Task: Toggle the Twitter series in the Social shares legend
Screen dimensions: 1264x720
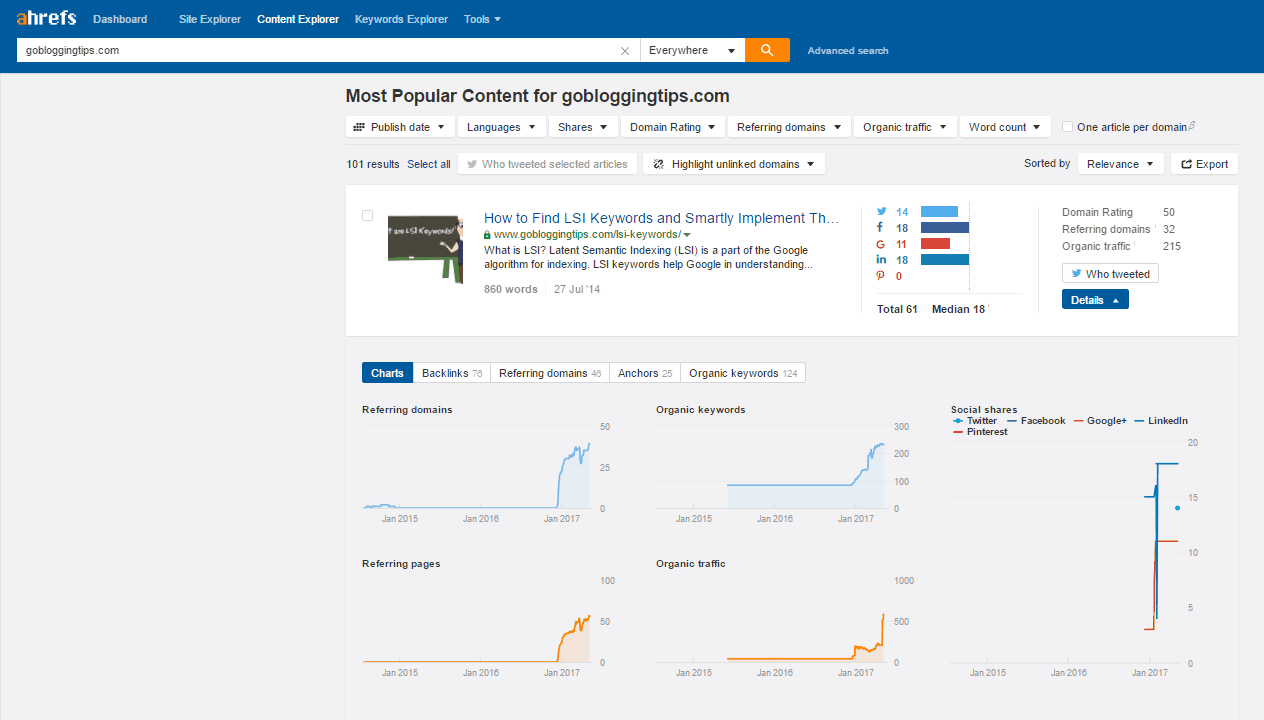Action: [975, 421]
